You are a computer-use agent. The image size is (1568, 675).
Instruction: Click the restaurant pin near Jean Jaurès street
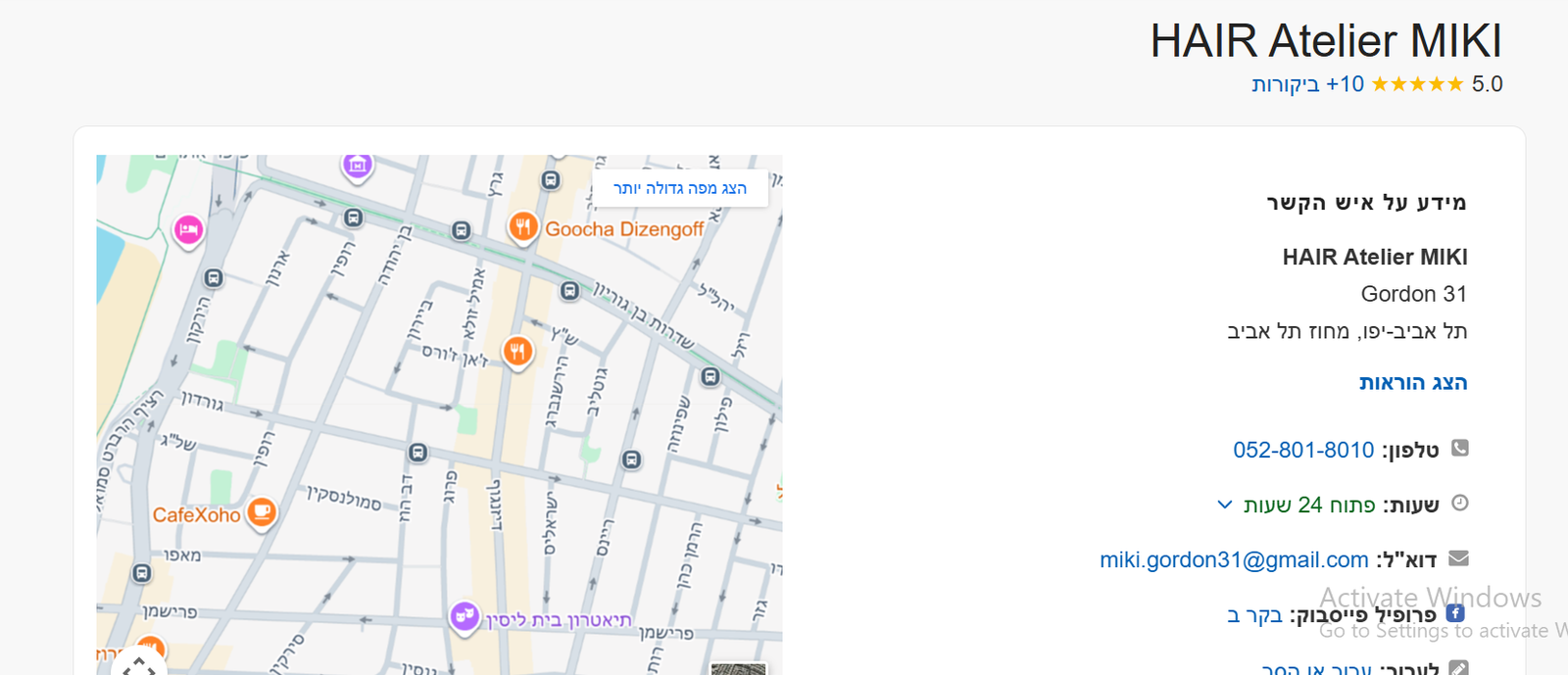pyautogui.click(x=517, y=351)
